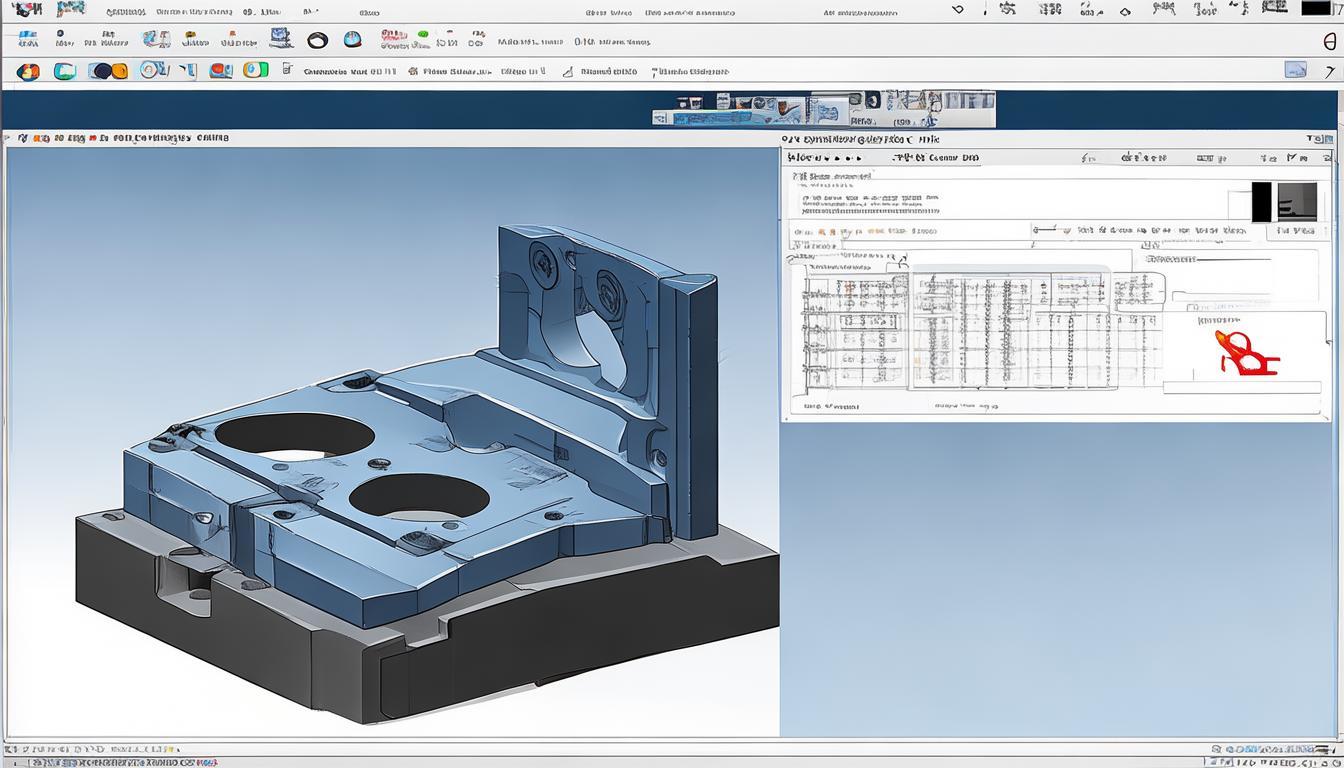Screen dimensions: 1344x768
Task: Select the computer monitor icon in the toolbar
Action: tap(281, 39)
